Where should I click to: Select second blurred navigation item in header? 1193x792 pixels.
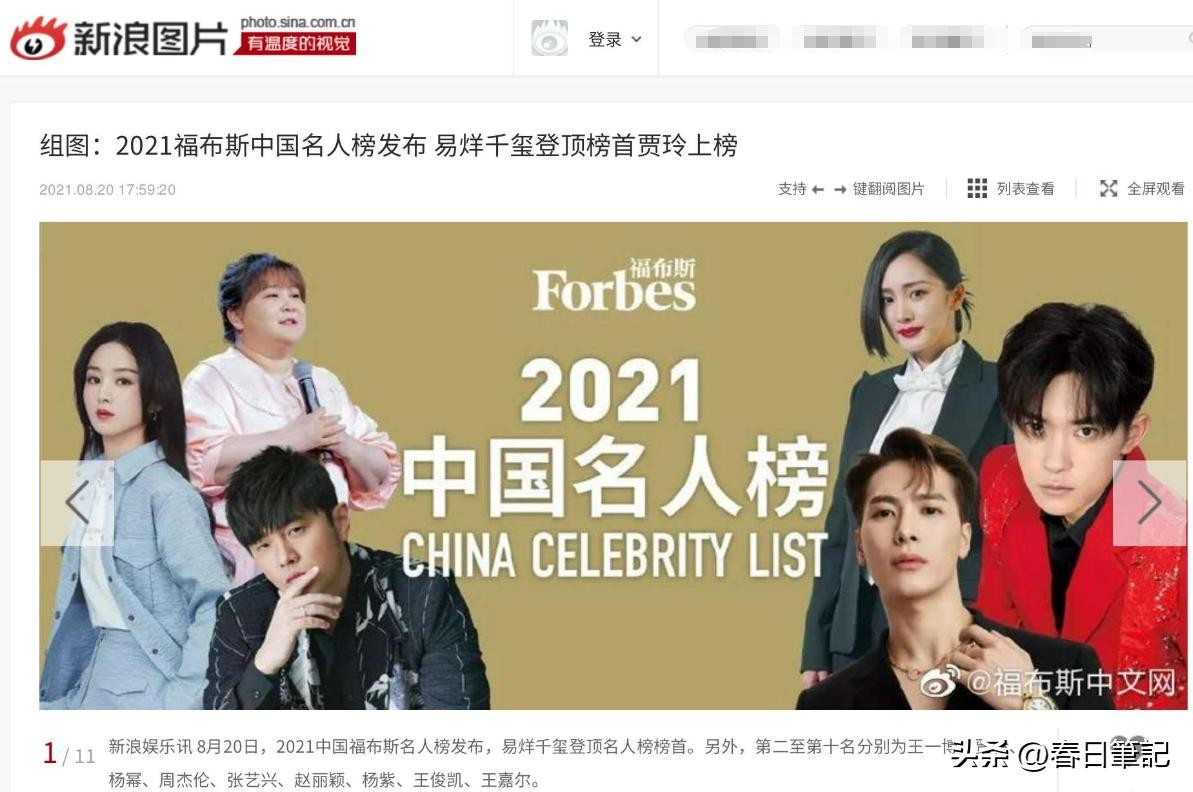tap(840, 40)
